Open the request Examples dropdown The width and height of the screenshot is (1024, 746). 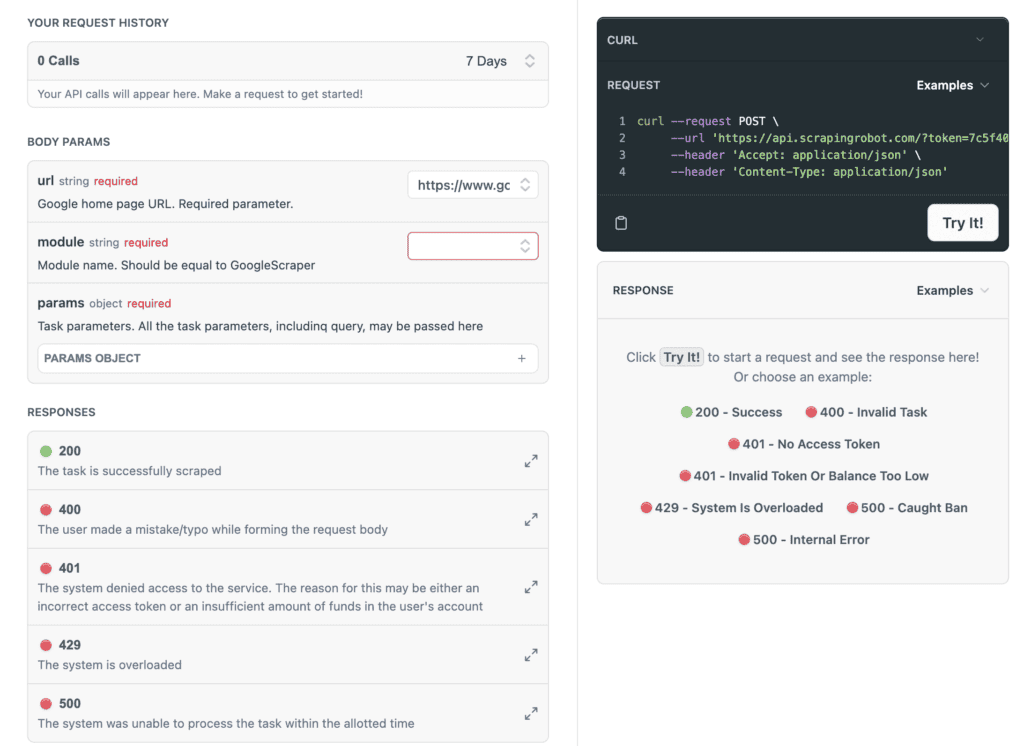[951, 85]
